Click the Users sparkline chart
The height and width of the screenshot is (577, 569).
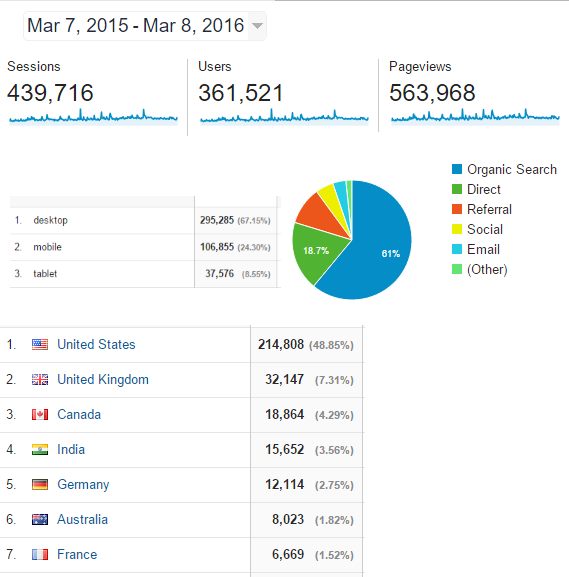point(284,117)
